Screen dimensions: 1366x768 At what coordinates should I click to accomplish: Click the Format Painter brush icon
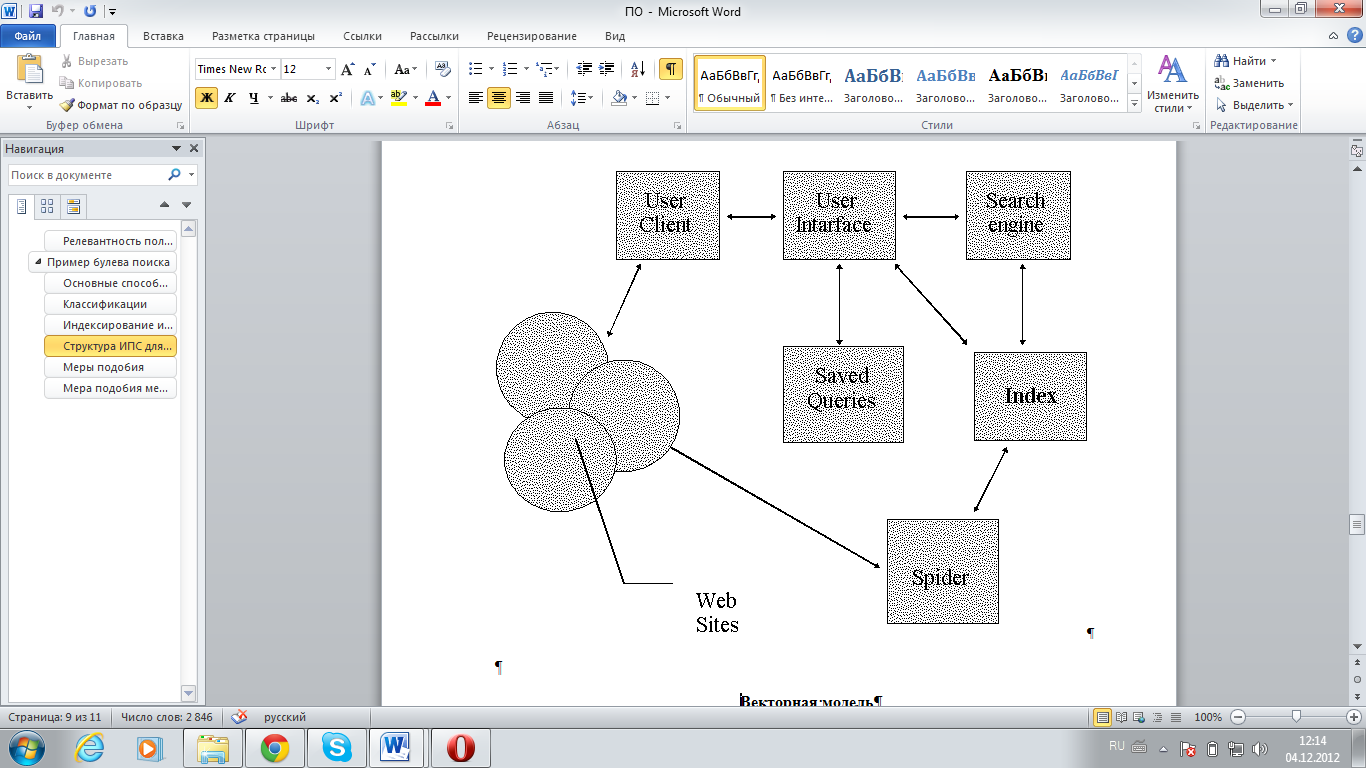(x=67, y=105)
